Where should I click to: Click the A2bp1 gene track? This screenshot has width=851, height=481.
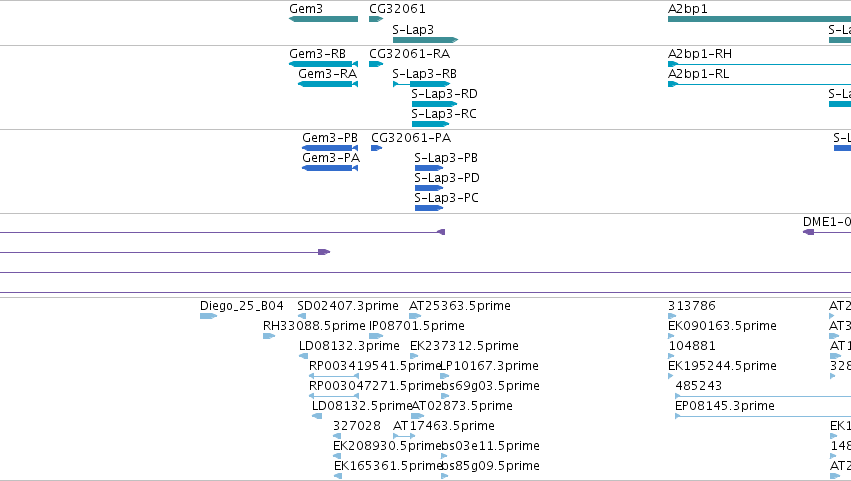(x=759, y=19)
